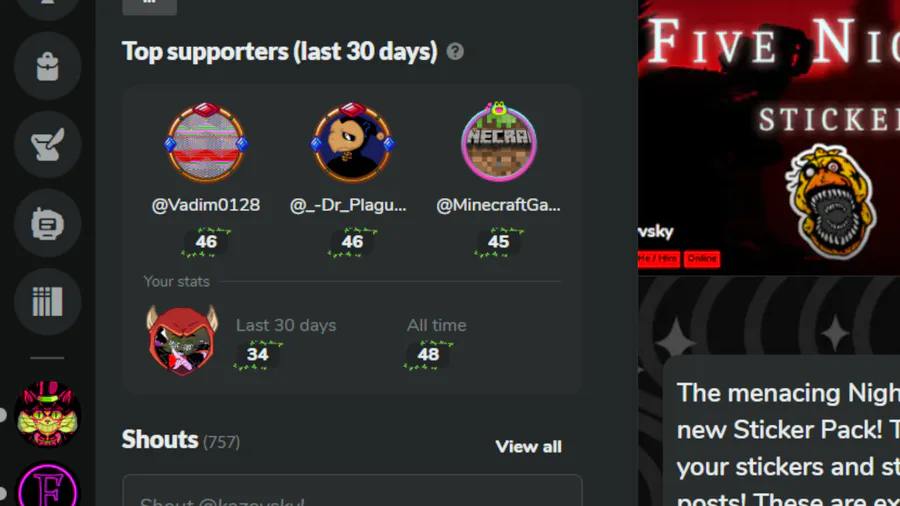Click the @Vadim0128 username link
Viewport: 900px width, 506px height.
pos(206,205)
